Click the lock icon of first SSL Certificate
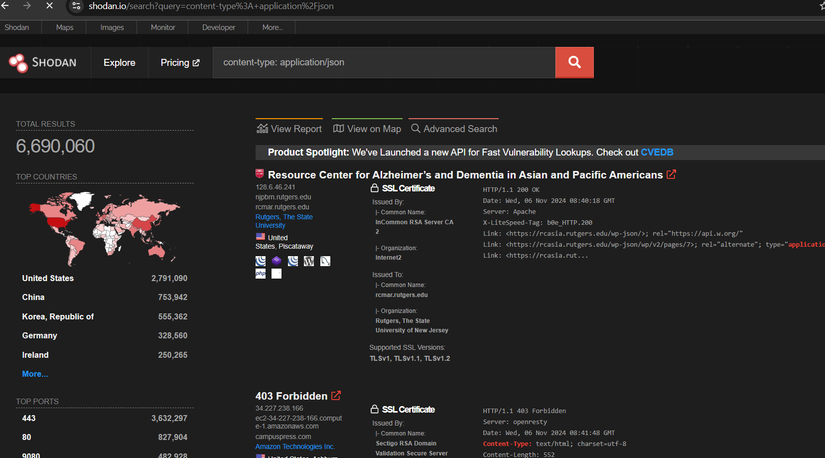 click(374, 188)
